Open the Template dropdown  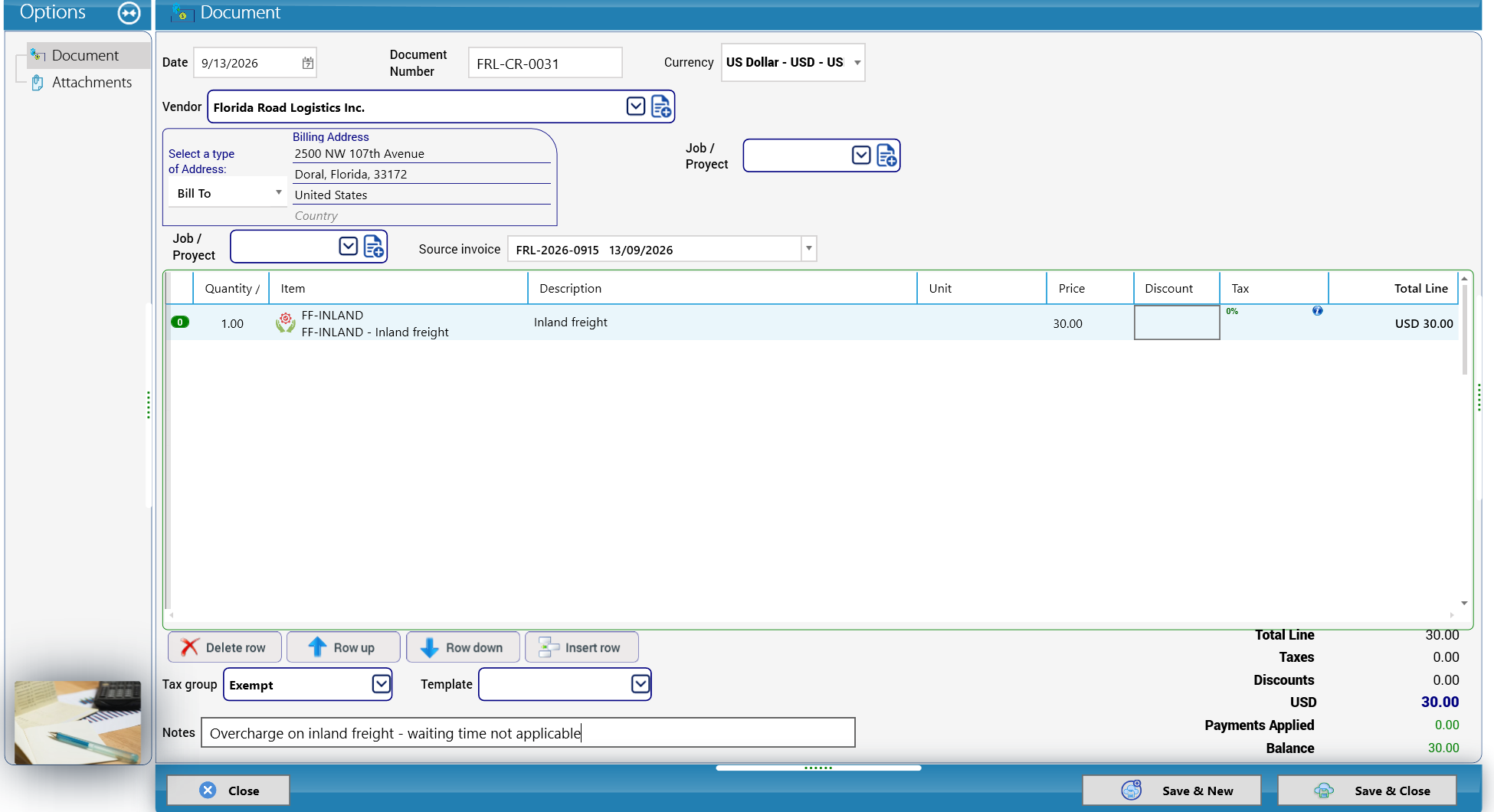coord(641,684)
